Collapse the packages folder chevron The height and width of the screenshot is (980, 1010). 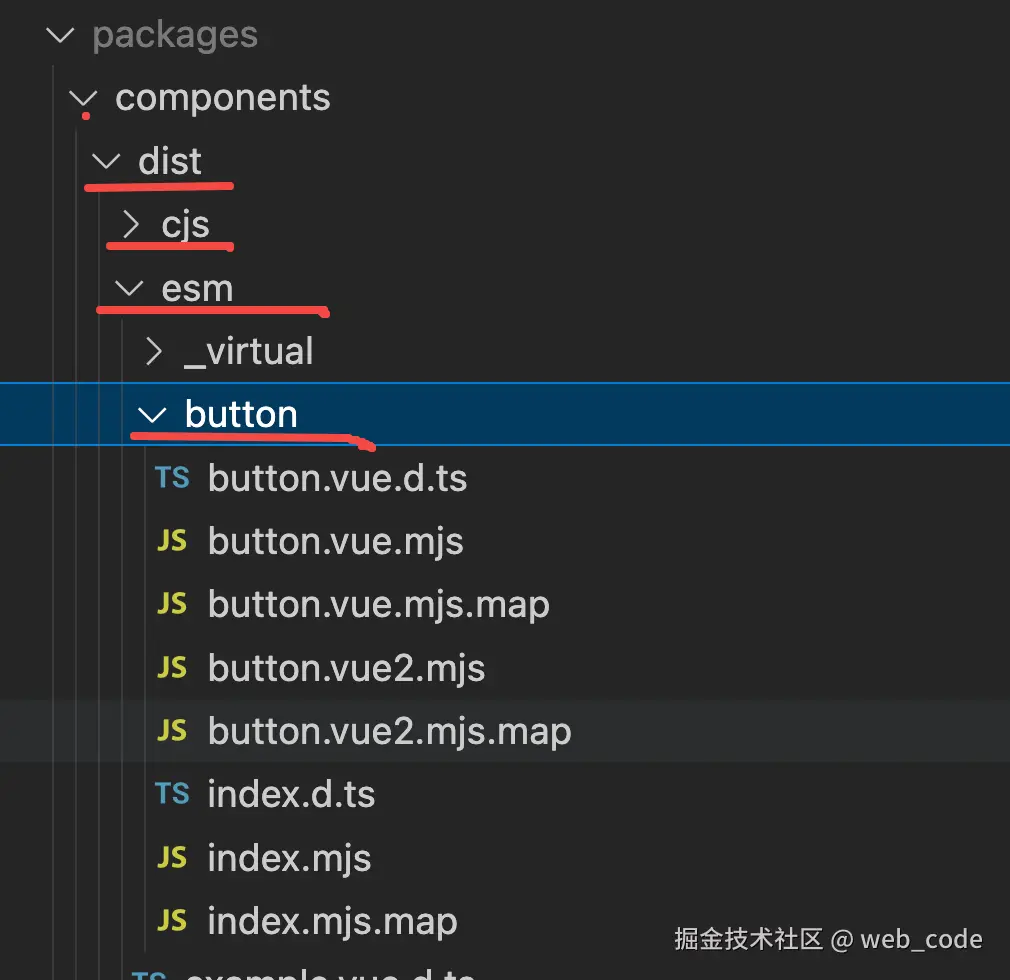(x=61, y=36)
